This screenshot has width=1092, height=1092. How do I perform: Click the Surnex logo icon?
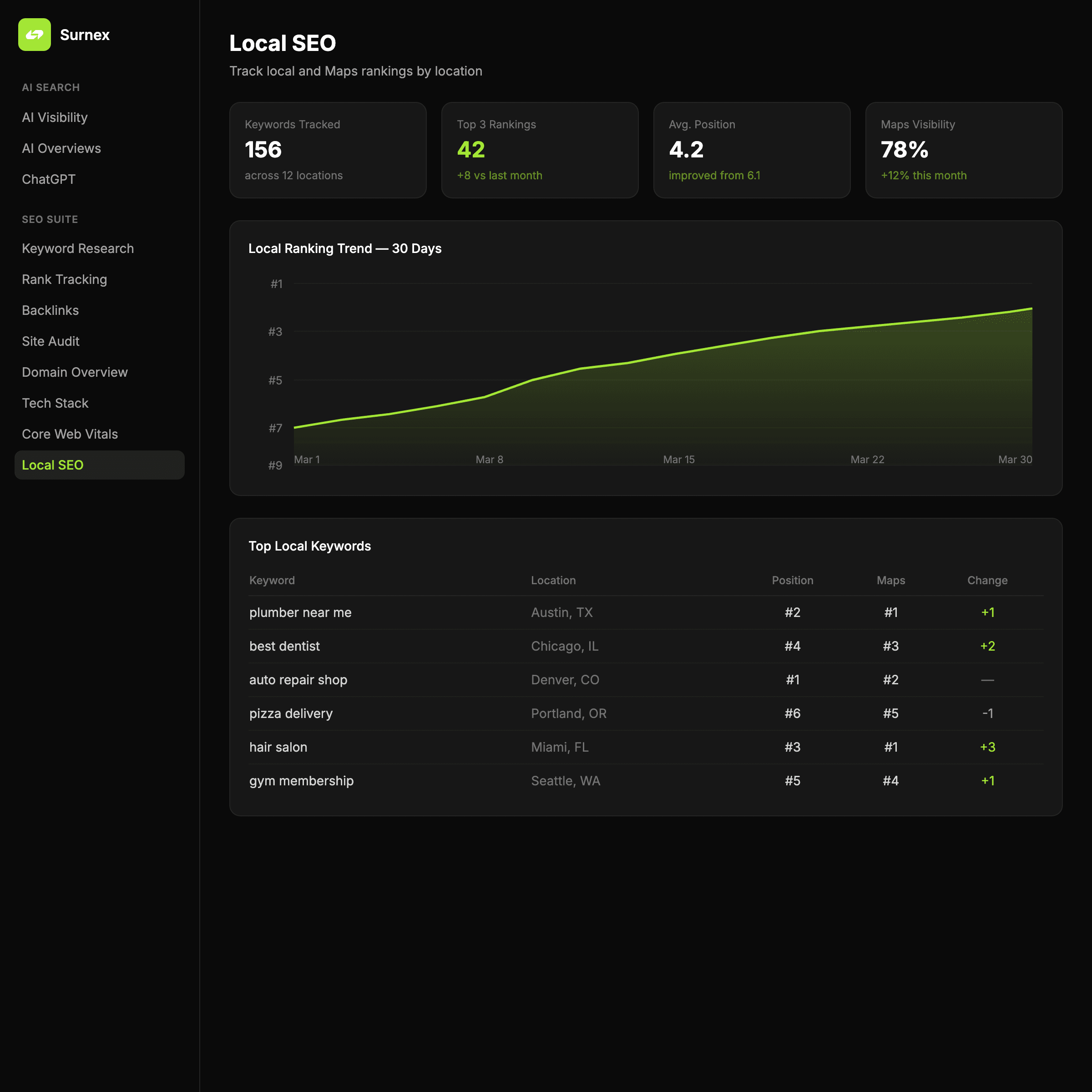[35, 35]
